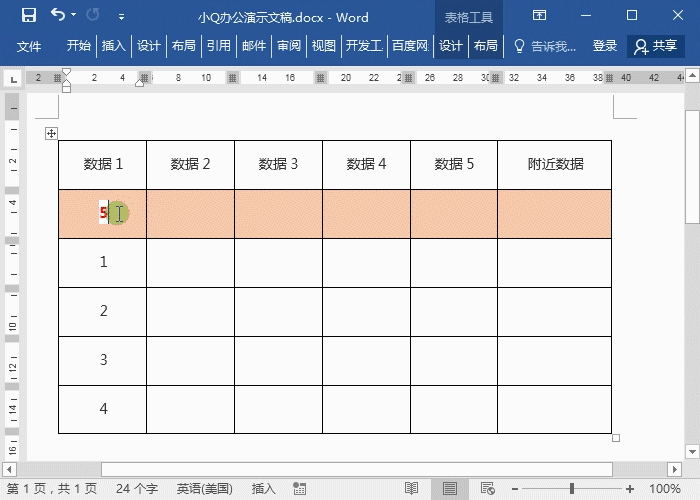The height and width of the screenshot is (500, 700).
Task: Click the cell containing 1
Action: coord(103,263)
